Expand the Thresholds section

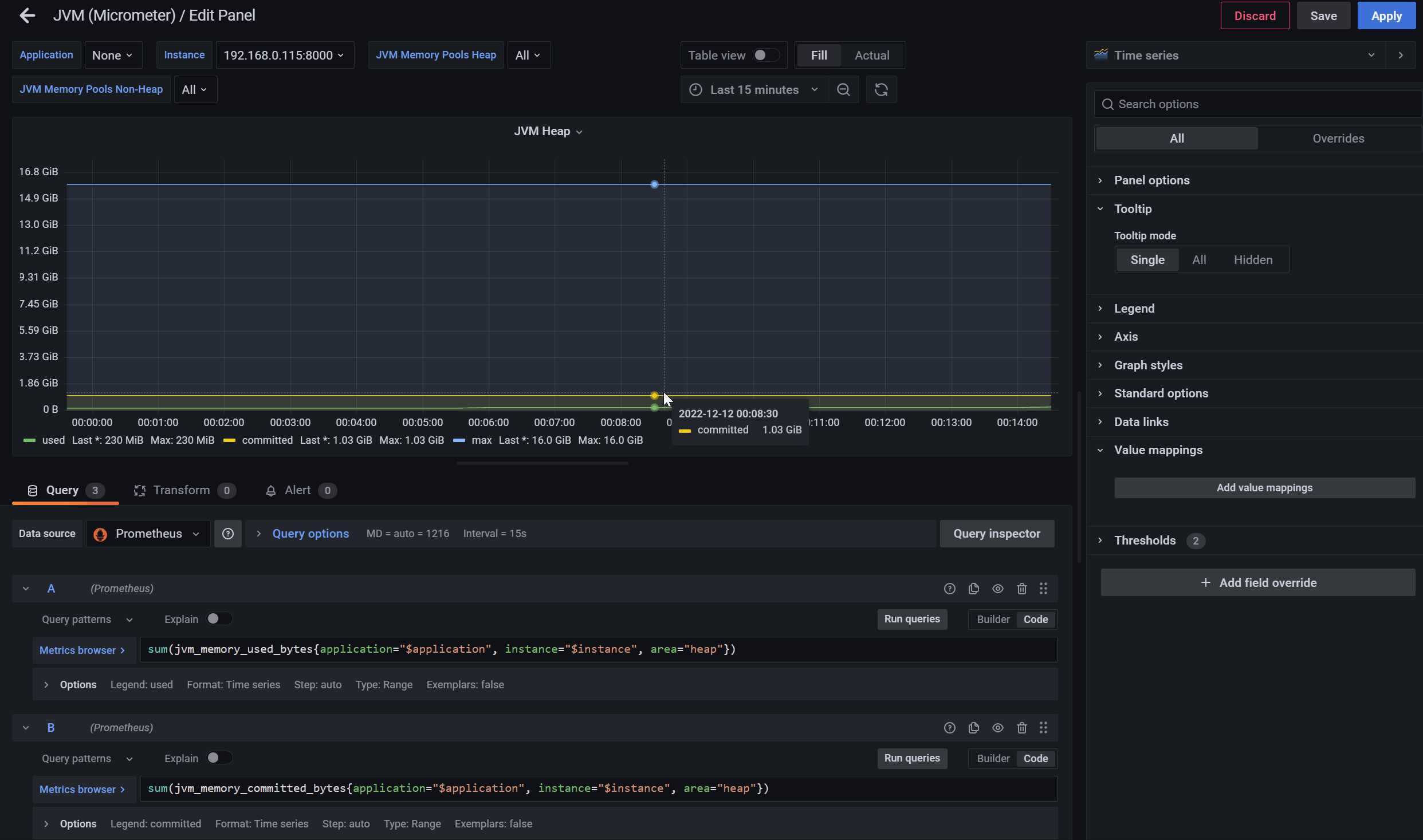click(x=1145, y=541)
